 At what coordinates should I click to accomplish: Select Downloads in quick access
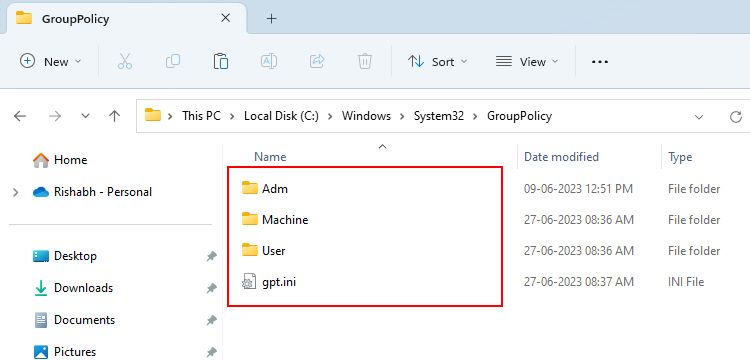74,288
